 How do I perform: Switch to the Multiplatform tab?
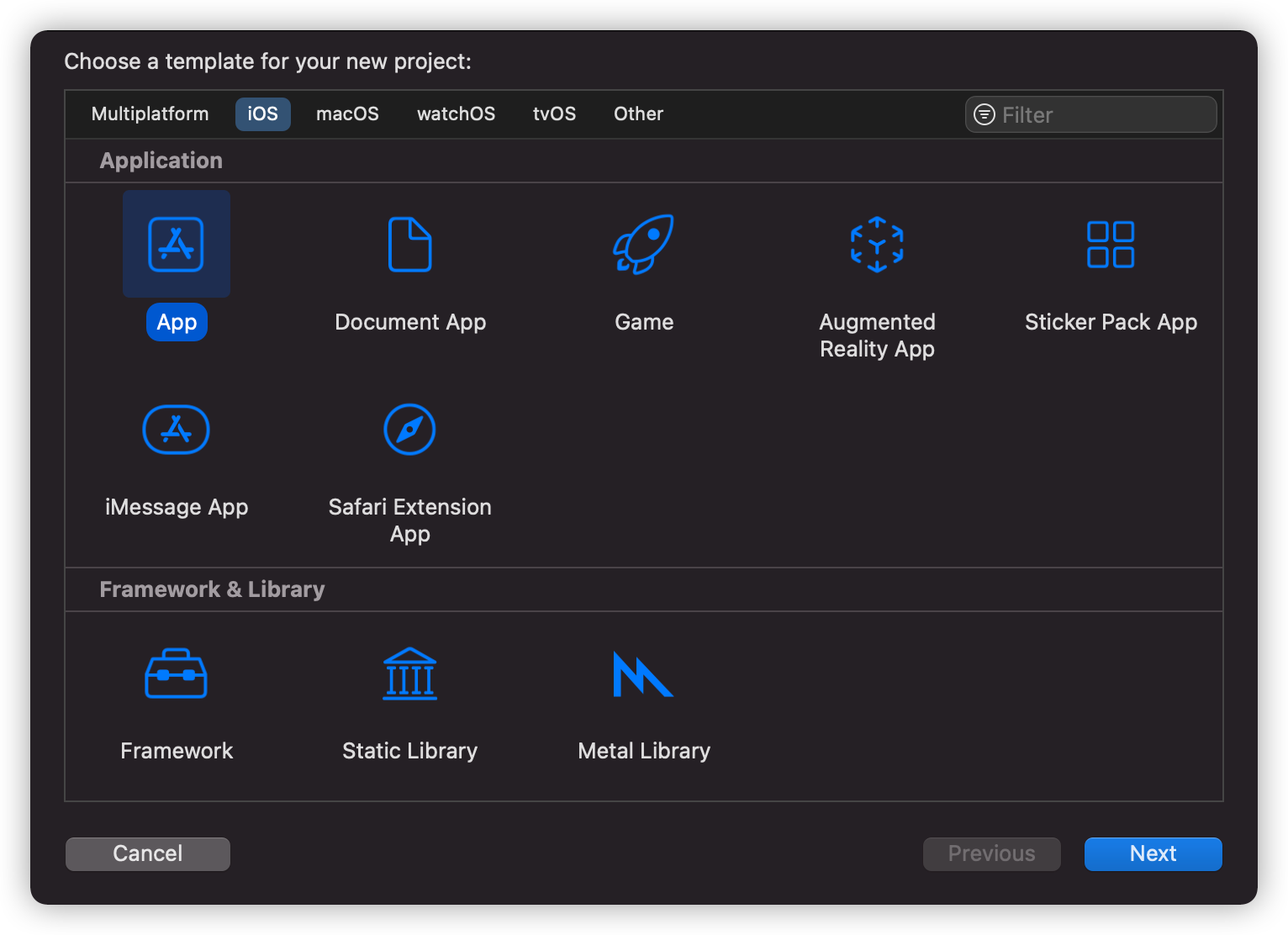pos(150,114)
